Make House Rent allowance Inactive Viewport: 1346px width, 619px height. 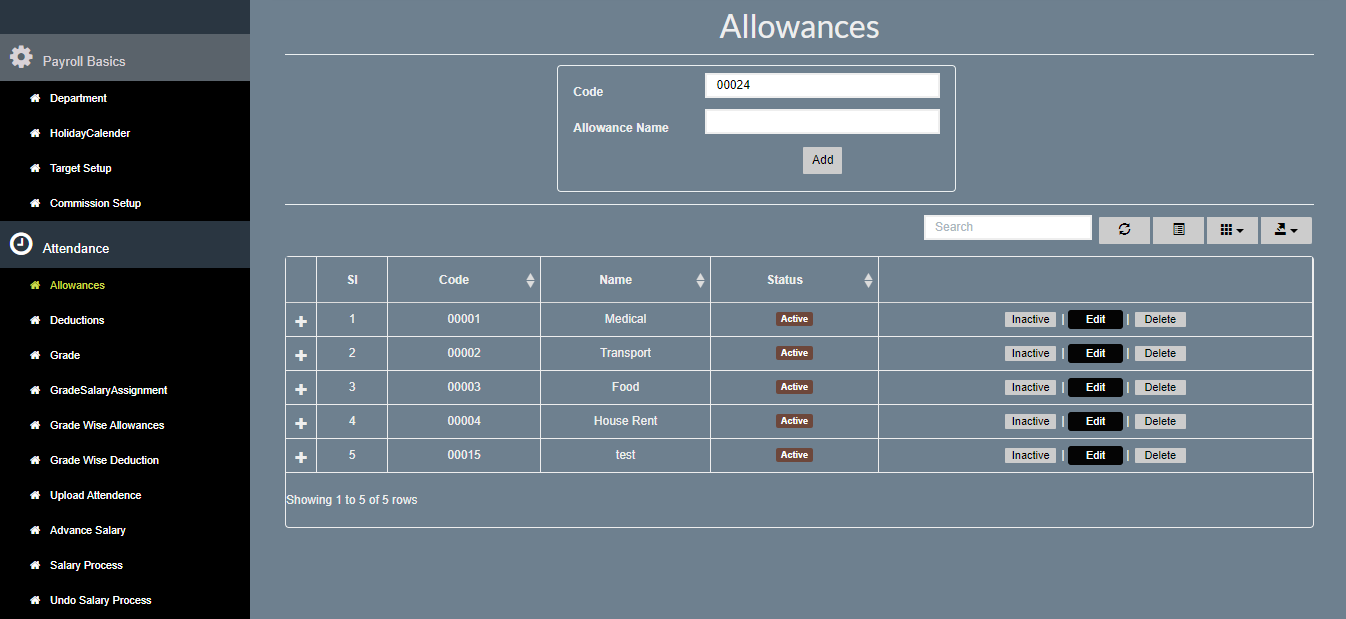tap(1030, 422)
